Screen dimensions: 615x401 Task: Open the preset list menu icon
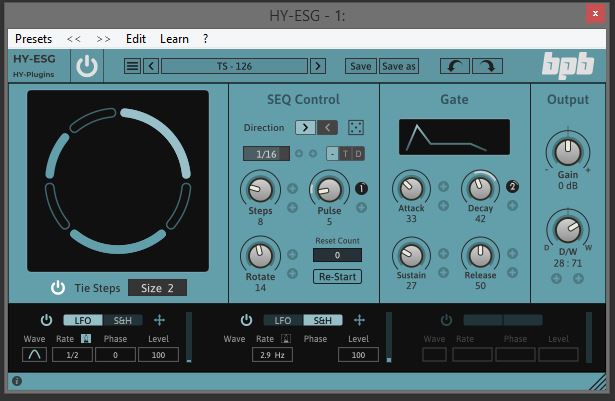coord(132,66)
